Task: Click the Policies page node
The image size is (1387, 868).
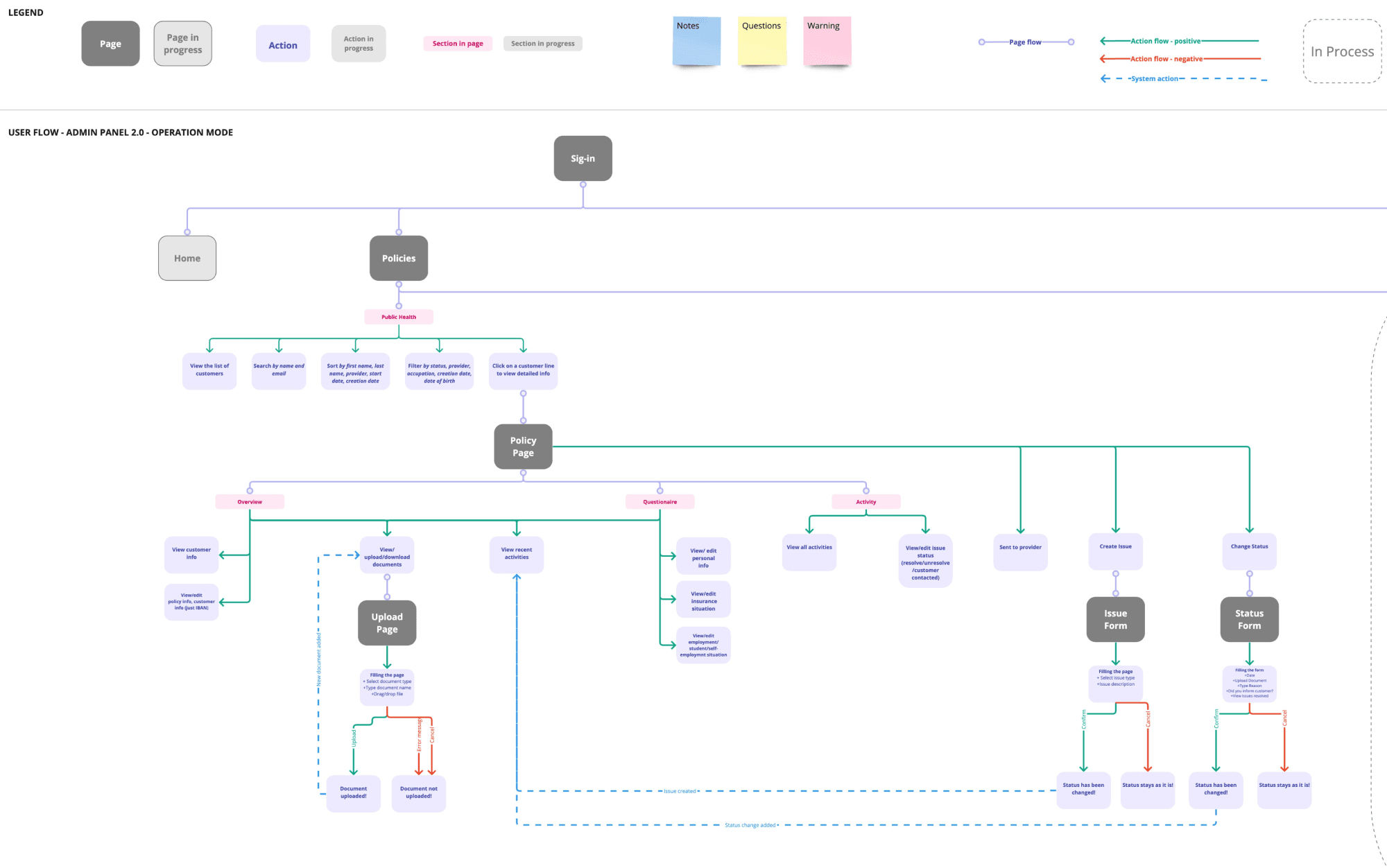Action: [399, 258]
